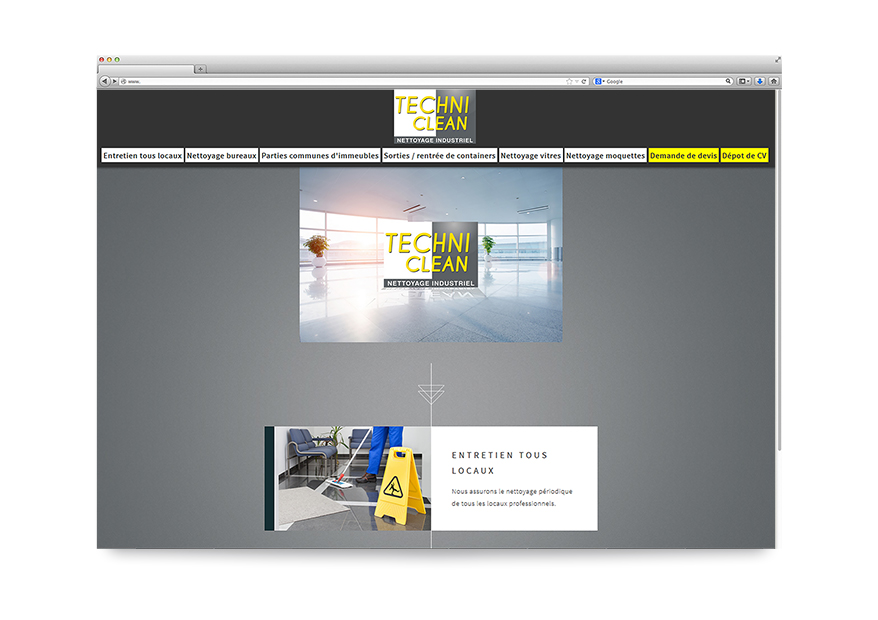Click the Techni Clean header logo

(x=435, y=117)
